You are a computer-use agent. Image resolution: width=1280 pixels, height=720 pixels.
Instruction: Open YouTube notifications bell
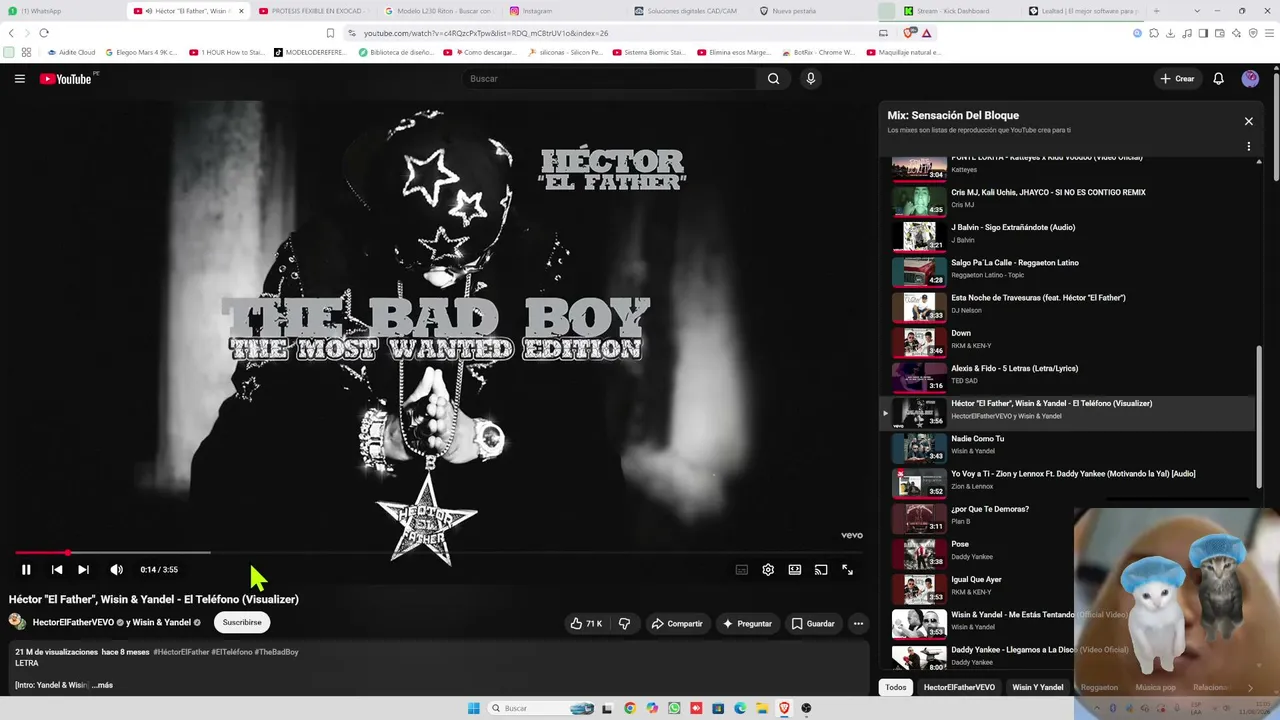[x=1218, y=79]
